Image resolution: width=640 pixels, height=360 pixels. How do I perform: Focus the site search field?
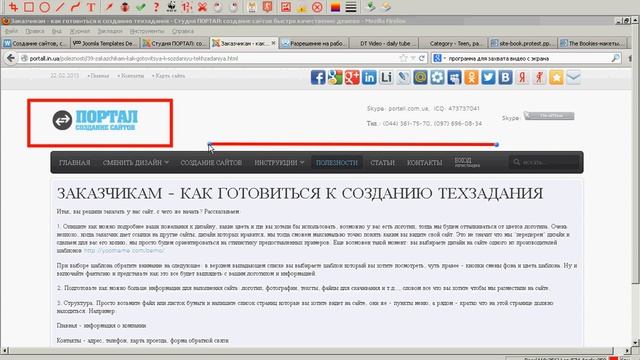pyautogui.click(x=545, y=162)
